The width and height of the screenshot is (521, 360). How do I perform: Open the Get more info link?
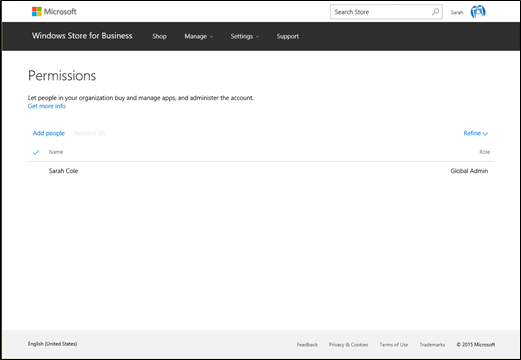47,106
